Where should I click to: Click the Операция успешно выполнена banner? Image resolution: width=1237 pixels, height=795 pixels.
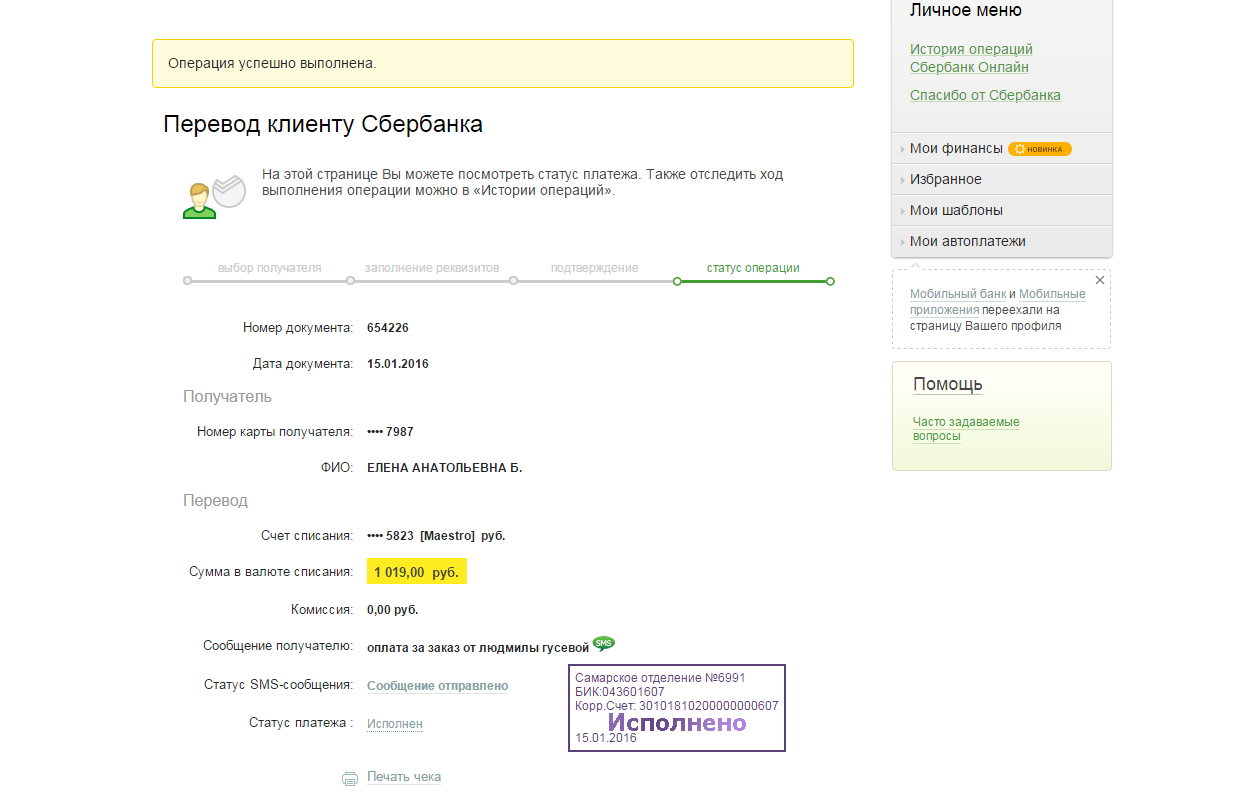503,63
